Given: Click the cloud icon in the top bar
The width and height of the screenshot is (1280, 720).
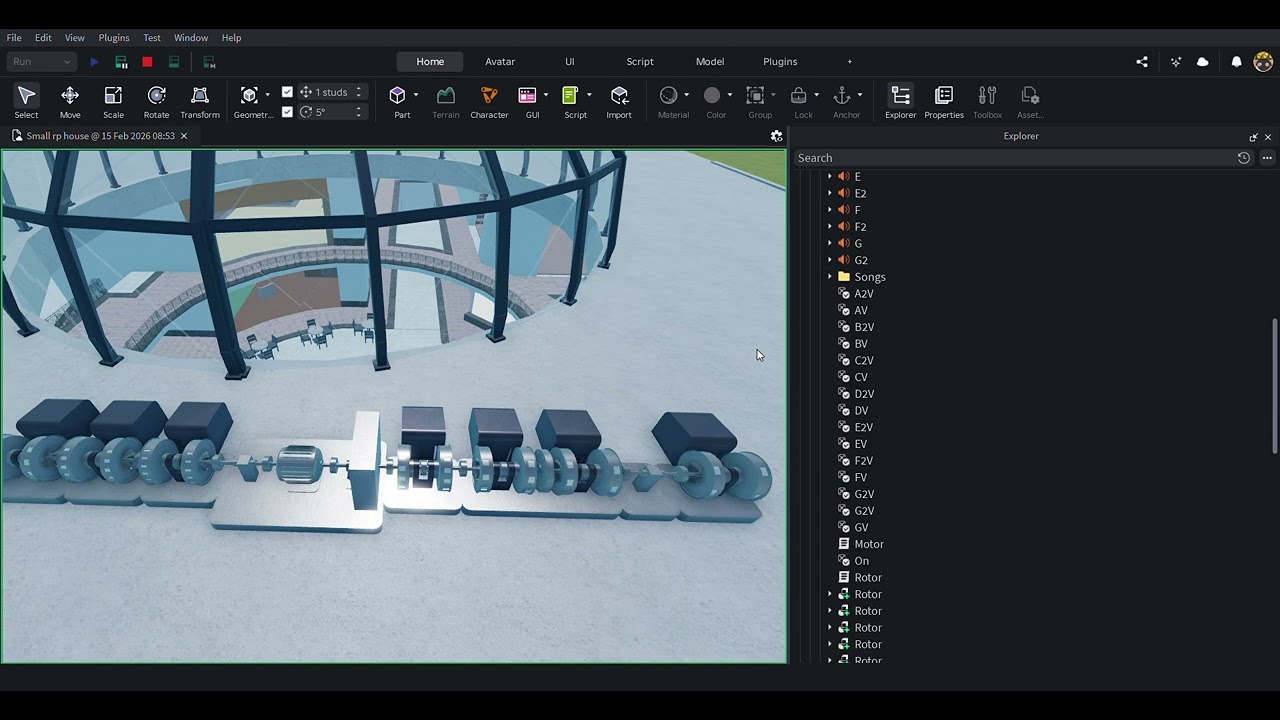Looking at the screenshot, I should point(1203,62).
